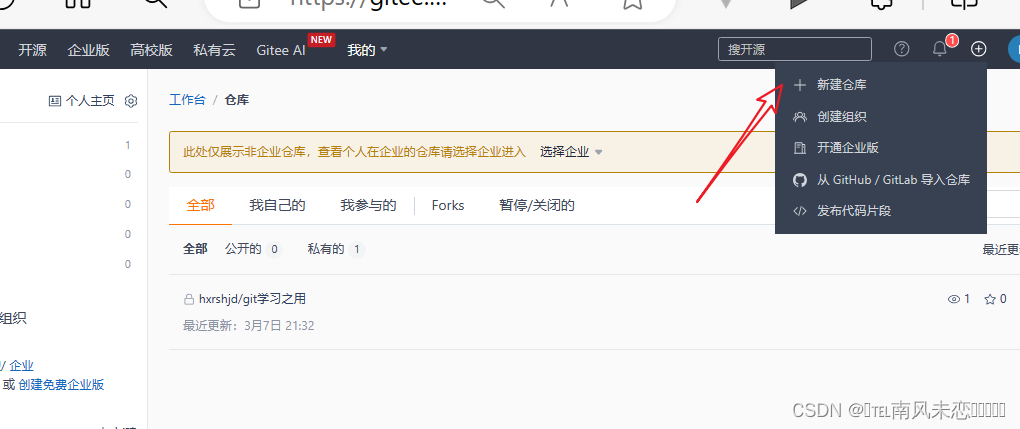
Task: Click the 仓库 breadcrumb text
Action: click(x=237, y=100)
